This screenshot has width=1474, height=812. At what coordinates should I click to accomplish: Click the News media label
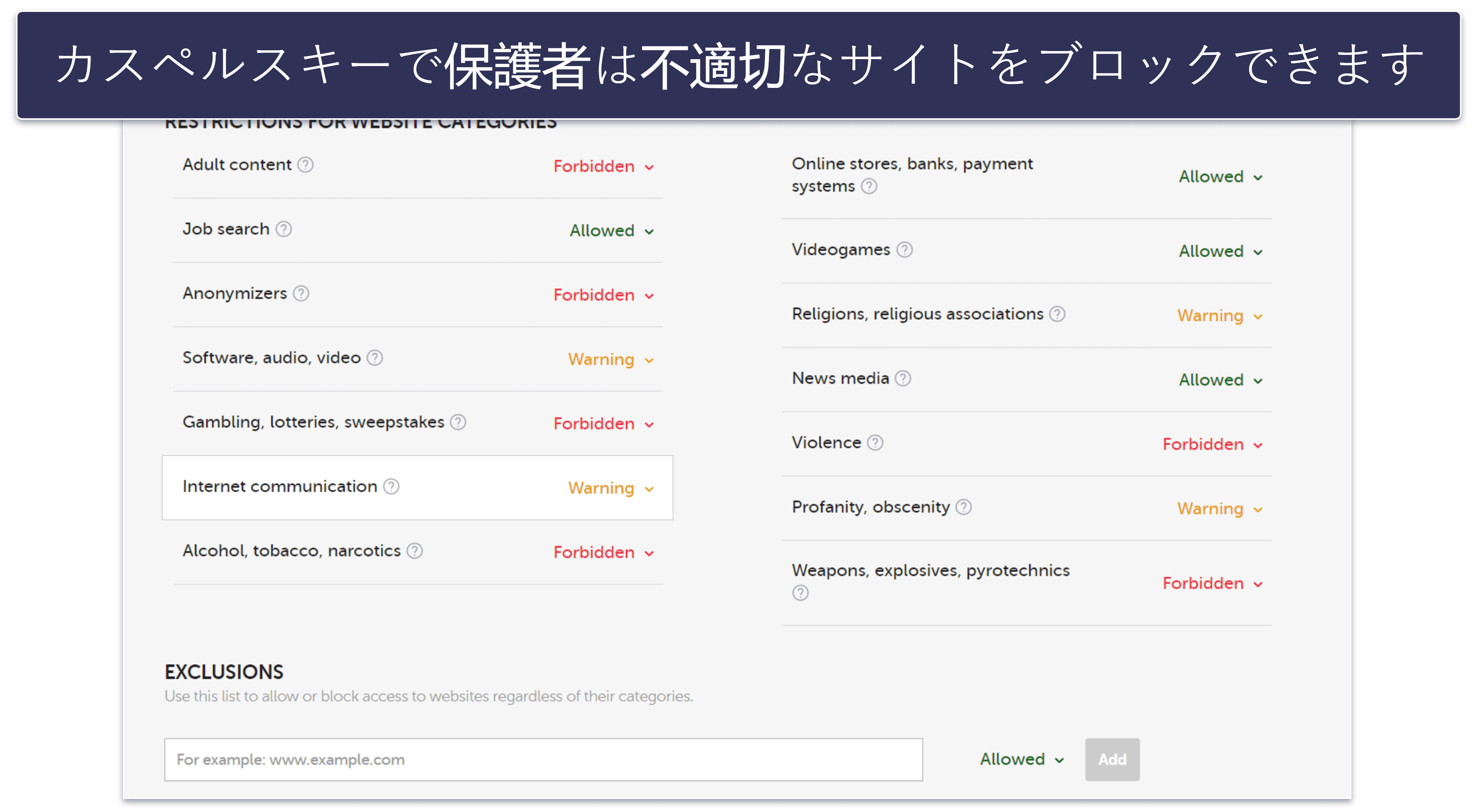pyautogui.click(x=840, y=378)
